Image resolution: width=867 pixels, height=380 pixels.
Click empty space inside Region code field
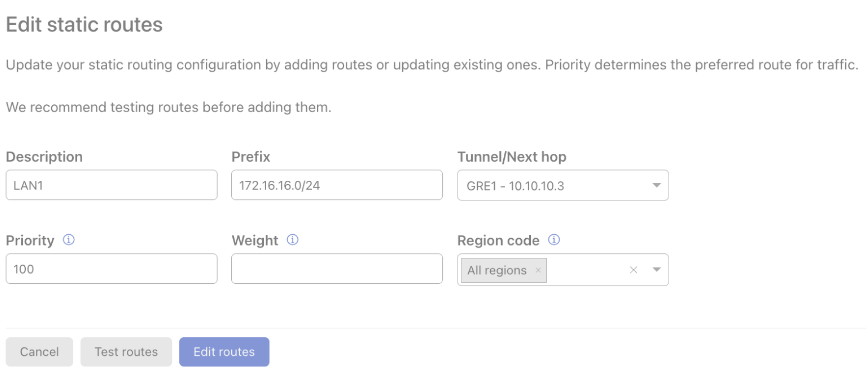click(586, 270)
